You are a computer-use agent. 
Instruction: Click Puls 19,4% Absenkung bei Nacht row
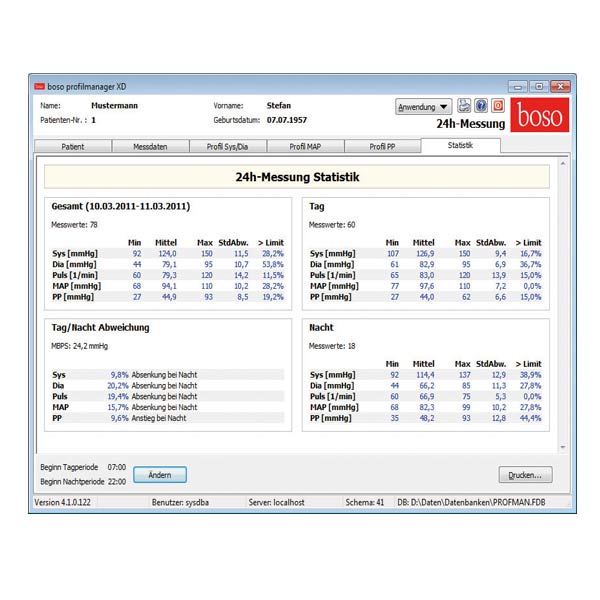[168, 397]
